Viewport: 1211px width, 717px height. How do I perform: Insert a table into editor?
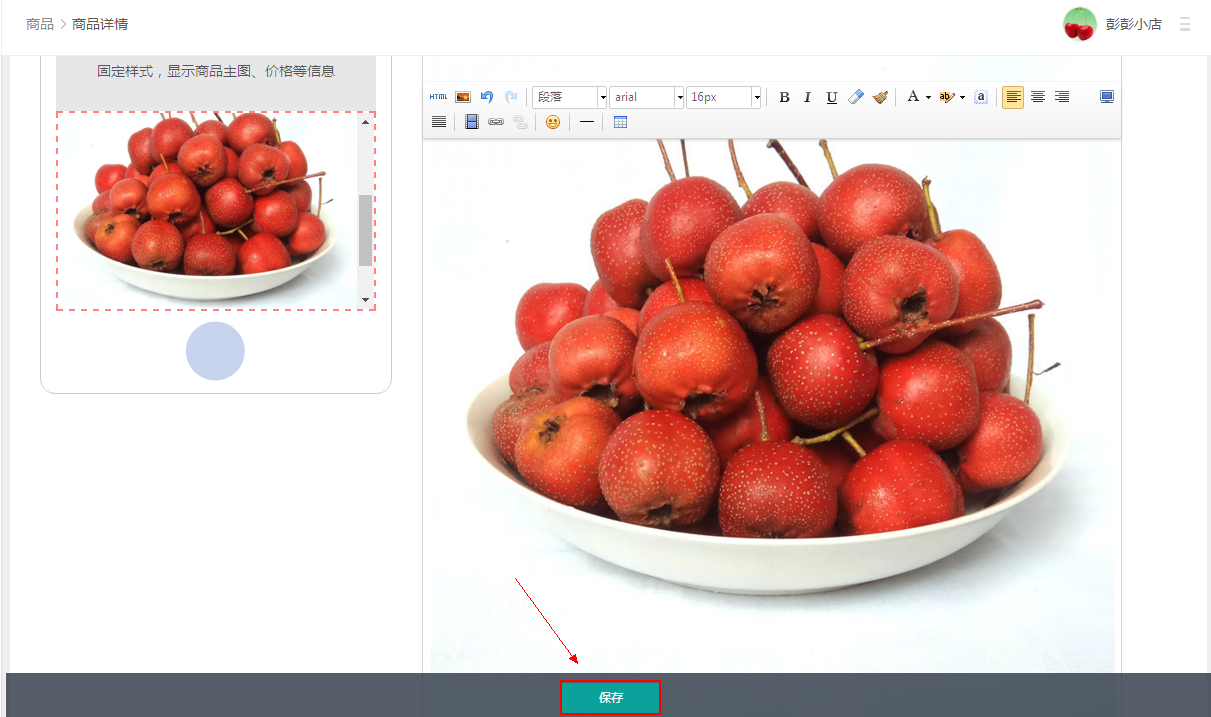pyautogui.click(x=620, y=122)
